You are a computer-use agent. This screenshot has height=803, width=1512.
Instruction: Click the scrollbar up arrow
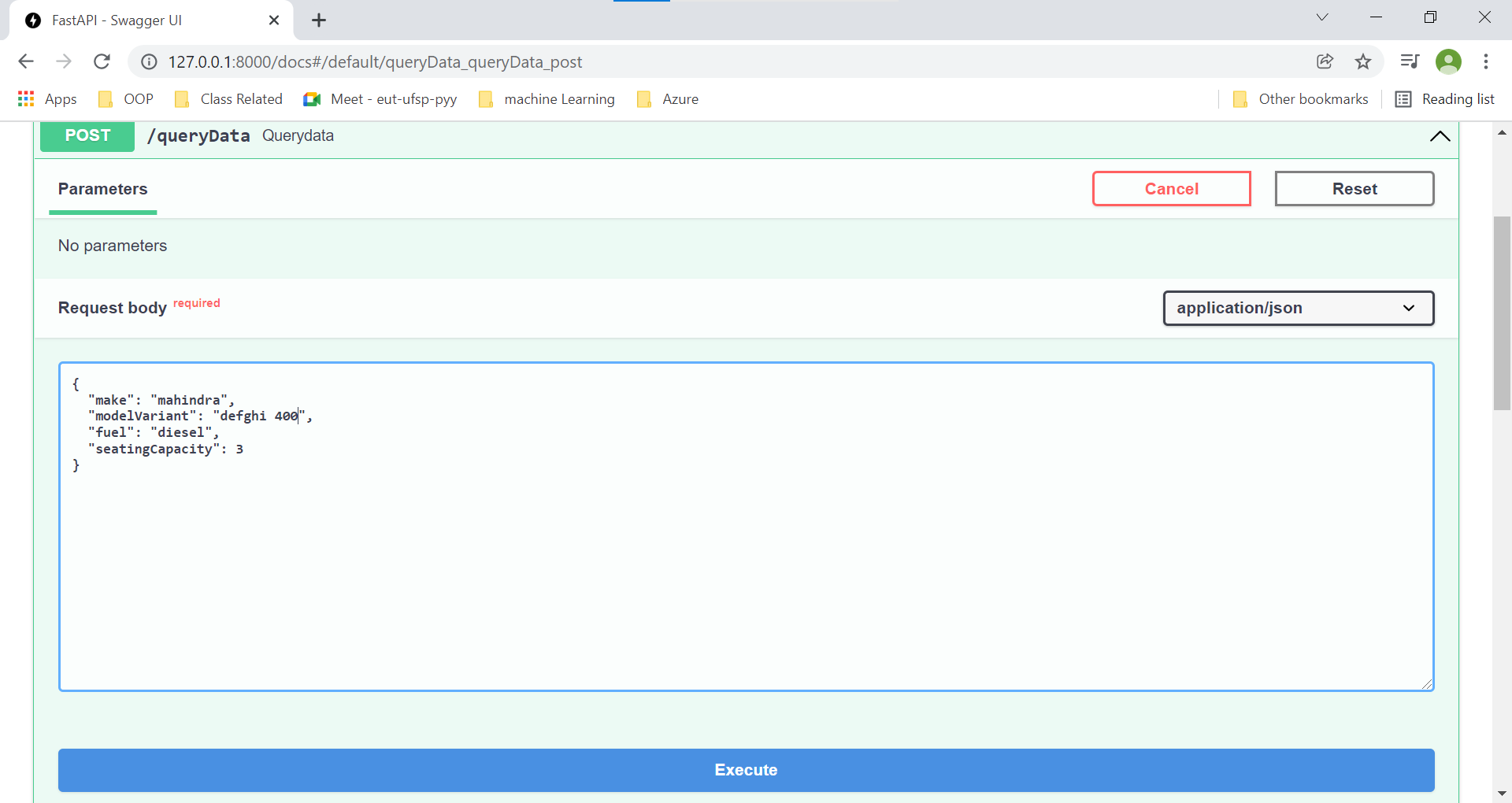[x=1502, y=132]
